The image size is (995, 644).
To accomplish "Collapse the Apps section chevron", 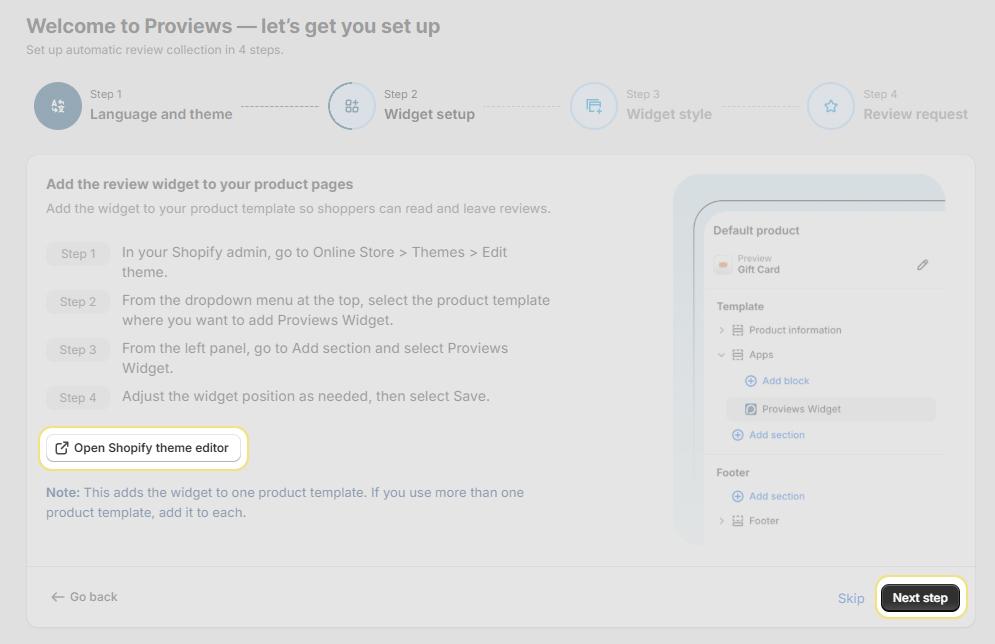I will point(722,355).
